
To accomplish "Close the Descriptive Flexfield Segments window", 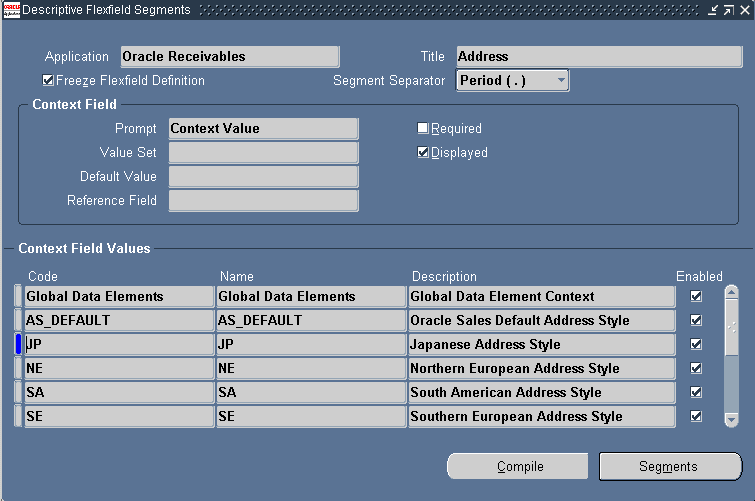I will coord(745,10).
